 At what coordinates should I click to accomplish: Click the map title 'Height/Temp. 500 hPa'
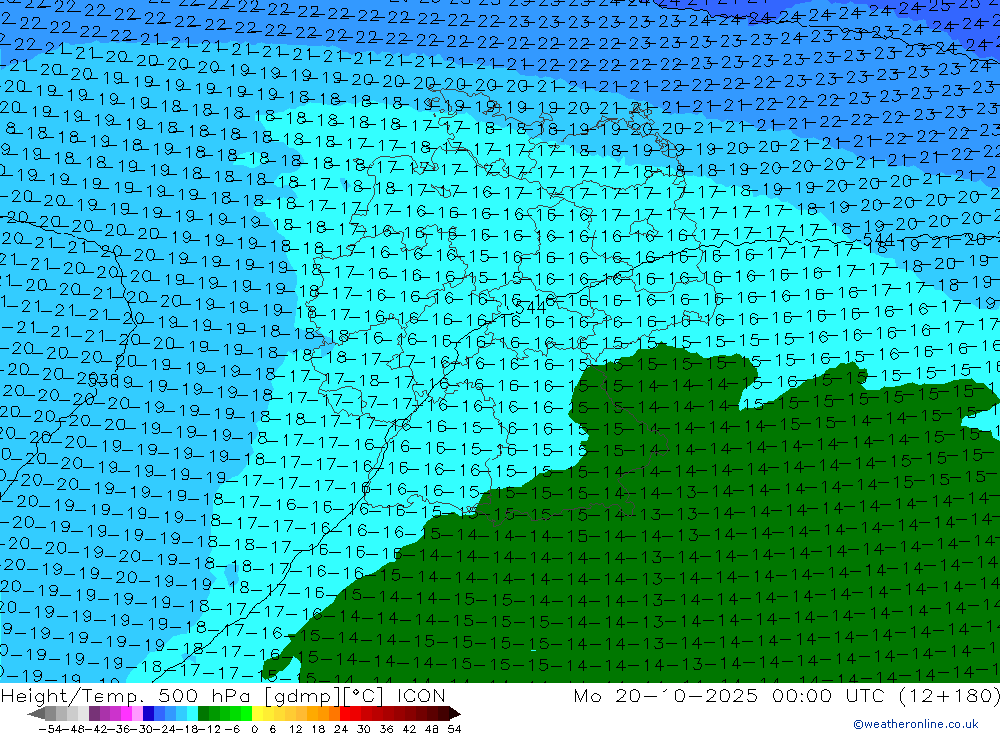point(127,695)
